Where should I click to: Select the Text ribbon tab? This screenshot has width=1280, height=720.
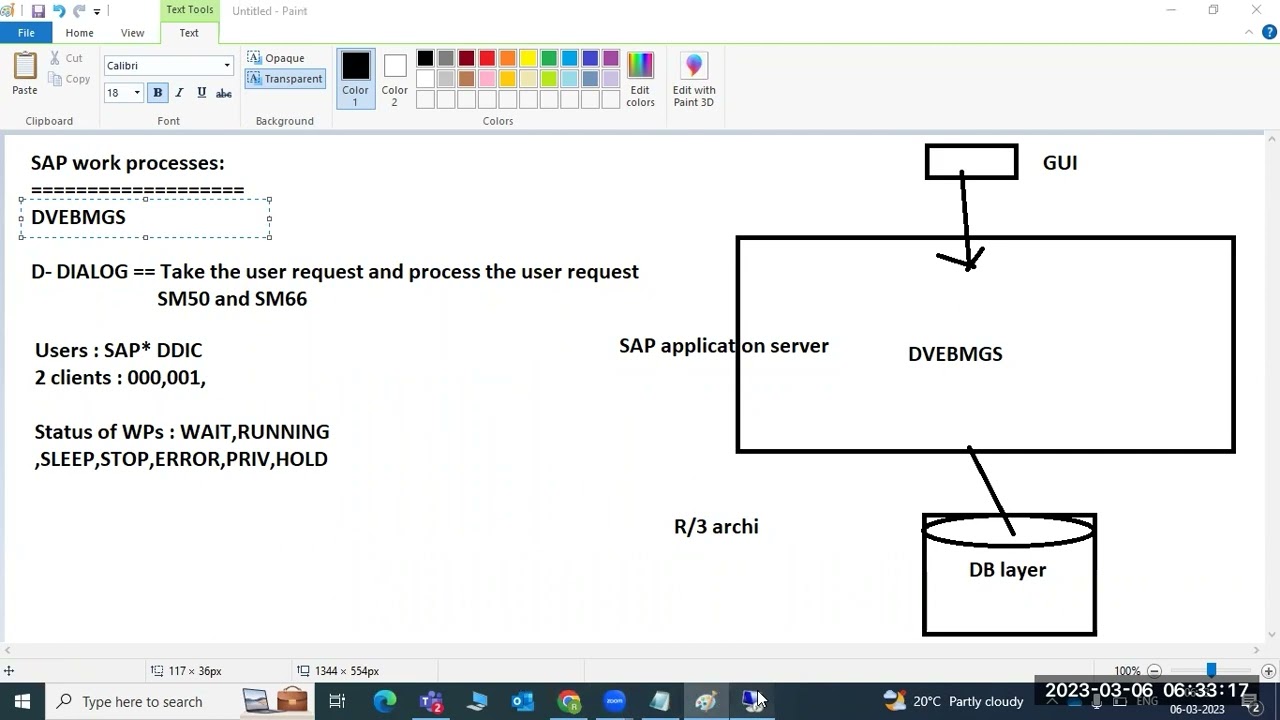click(189, 33)
